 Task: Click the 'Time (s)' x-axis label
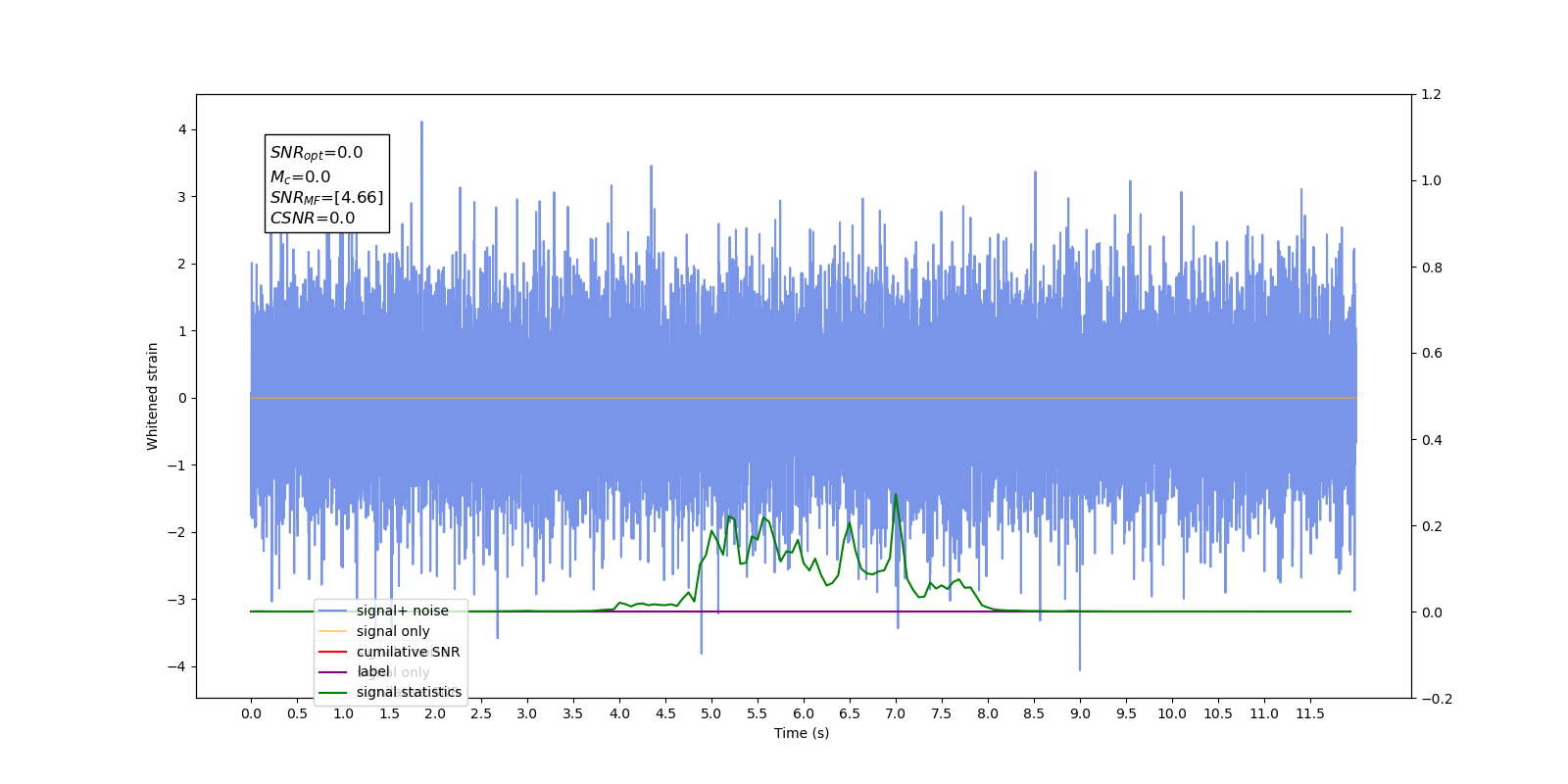802,733
